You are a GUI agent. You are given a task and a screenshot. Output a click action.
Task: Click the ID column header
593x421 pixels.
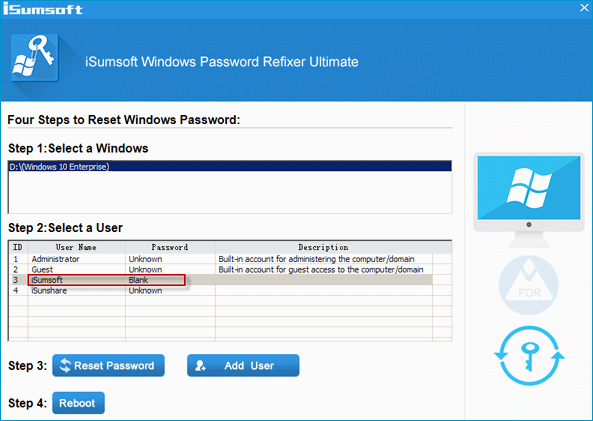[18, 247]
